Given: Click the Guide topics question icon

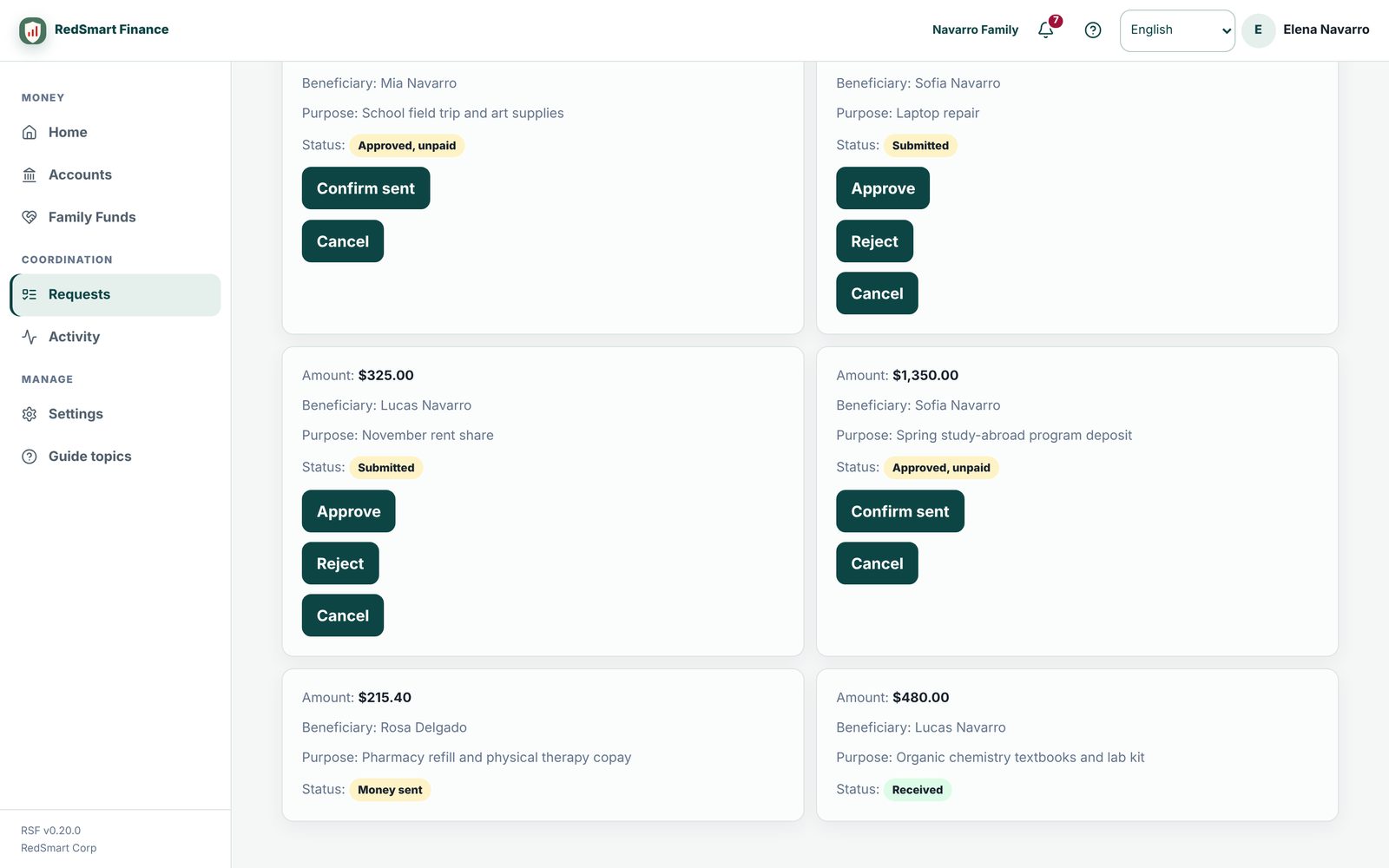Looking at the screenshot, I should 30,457.
